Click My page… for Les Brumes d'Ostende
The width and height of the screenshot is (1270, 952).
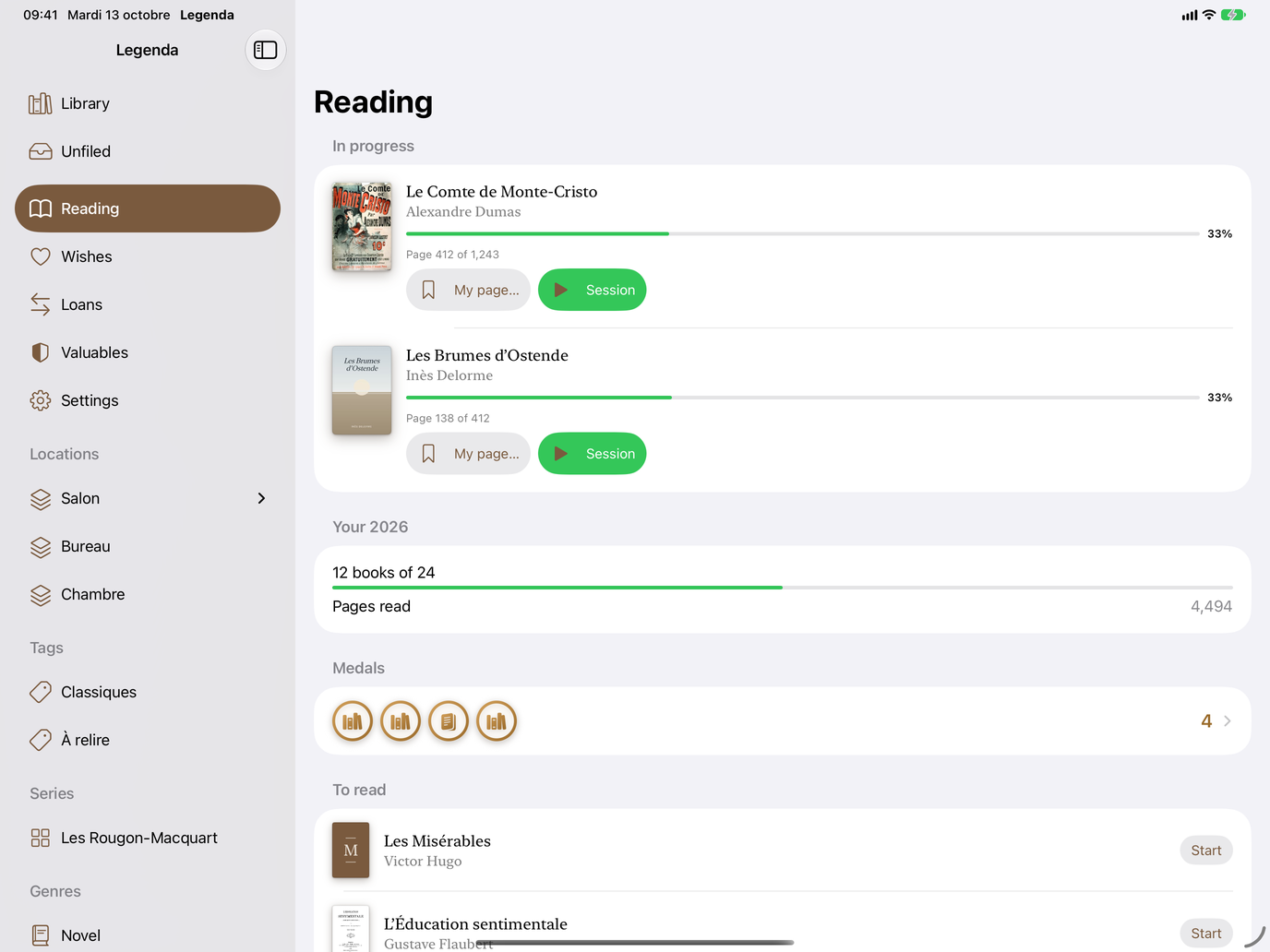point(468,454)
